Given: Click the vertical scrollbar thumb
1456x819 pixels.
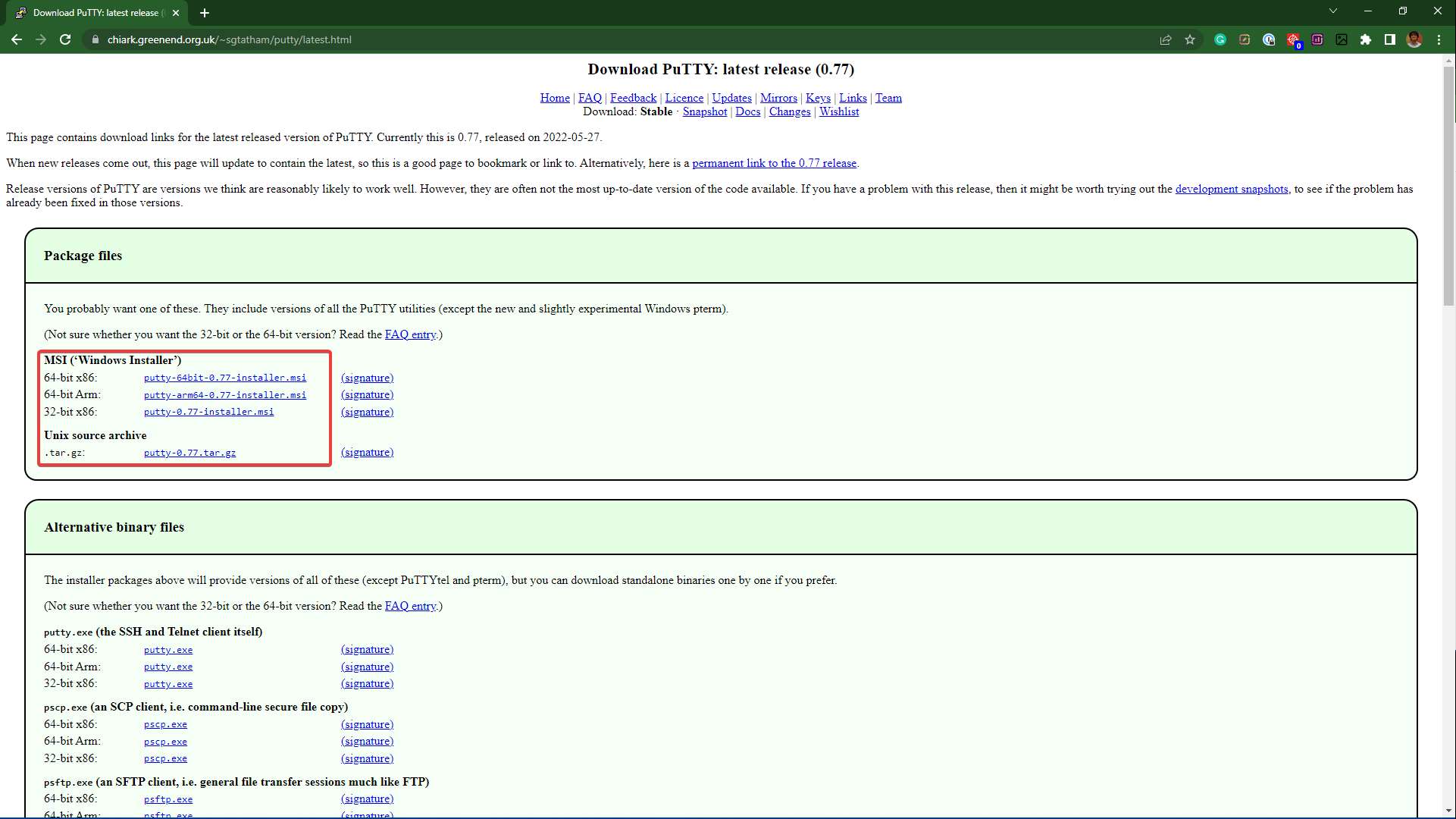Looking at the screenshot, I should point(1448,186).
